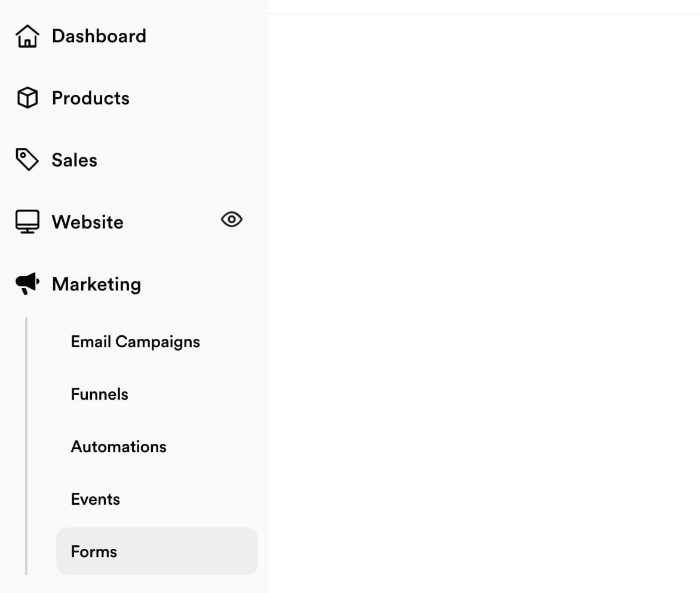This screenshot has width=700, height=593.
Task: Click the Dashboard house icon
Action: (27, 36)
